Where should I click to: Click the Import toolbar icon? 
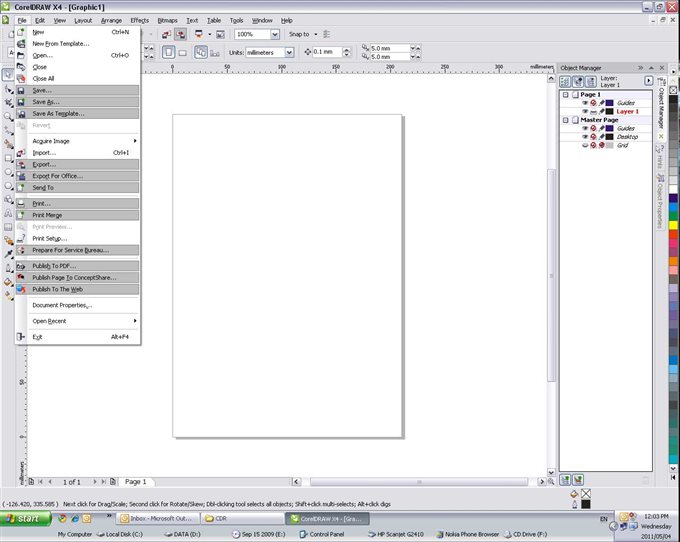point(167,34)
